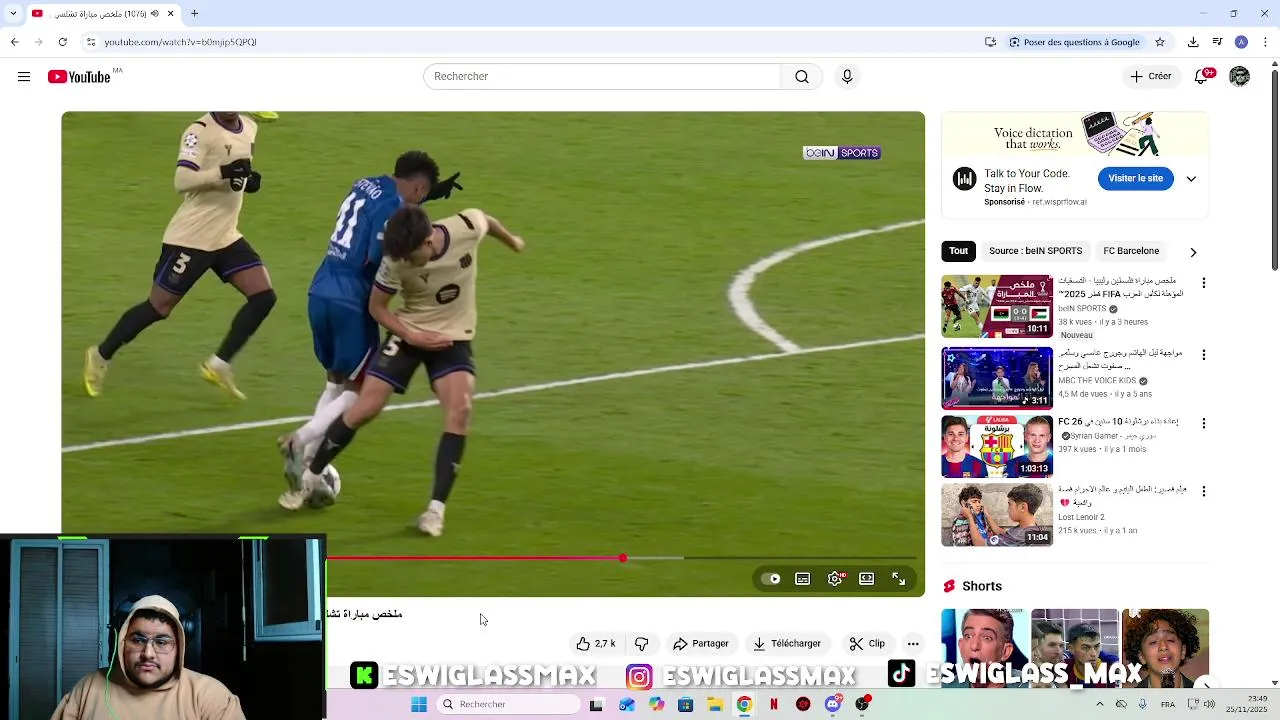Close the YouTube browser tab
1280x720 pixels.
(x=170, y=14)
